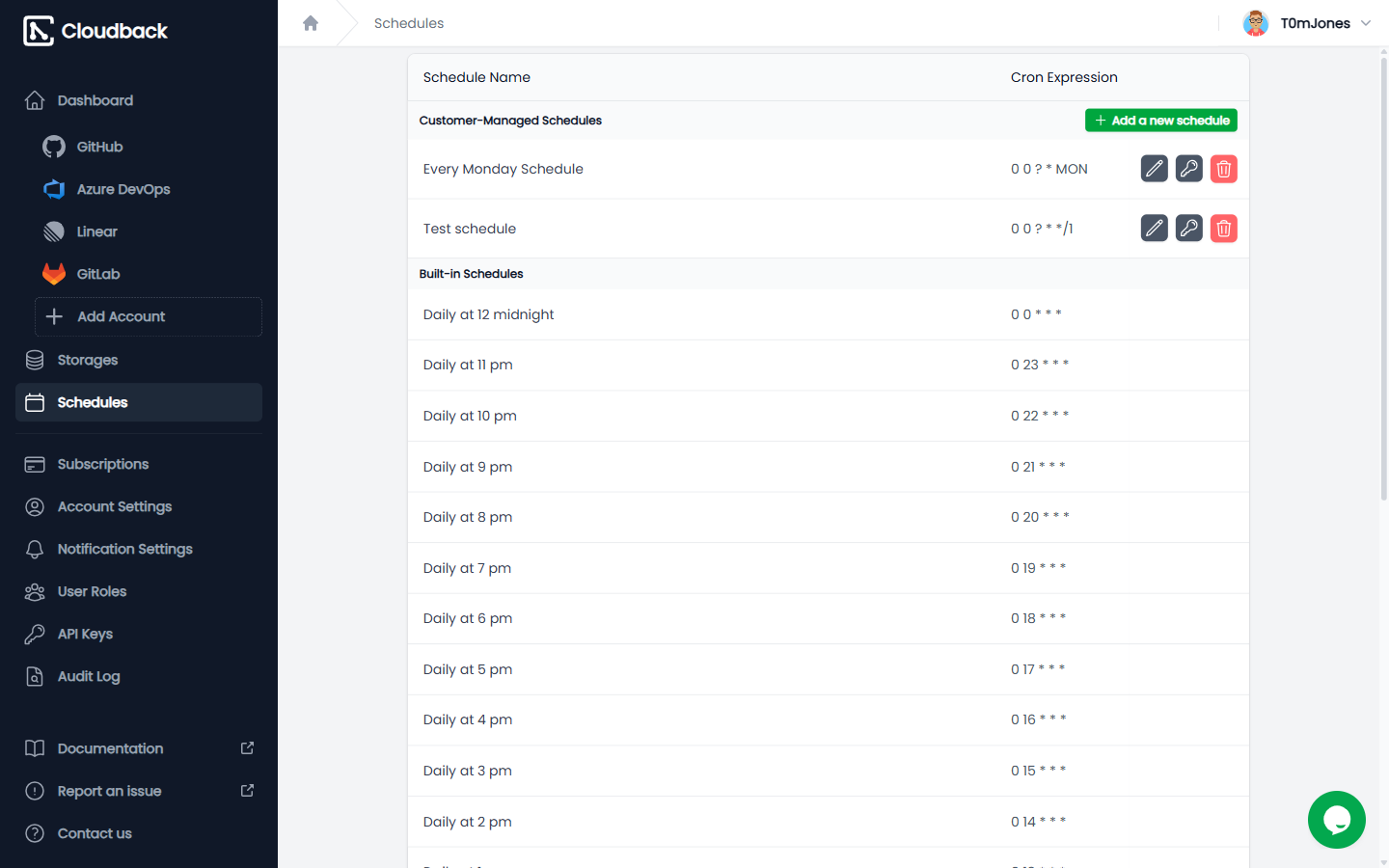Click the 'Daily at 11 pm' row

[x=829, y=365]
